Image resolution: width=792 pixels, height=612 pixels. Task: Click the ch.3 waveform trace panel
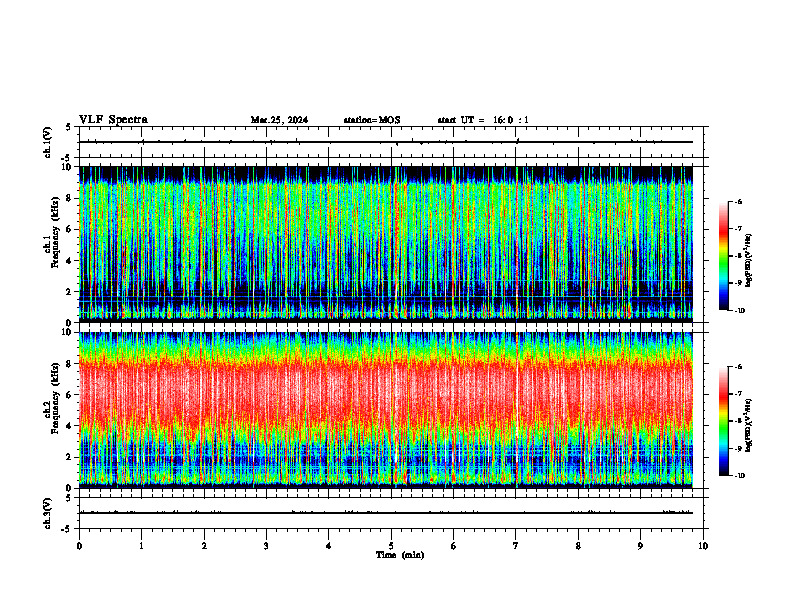(393, 513)
